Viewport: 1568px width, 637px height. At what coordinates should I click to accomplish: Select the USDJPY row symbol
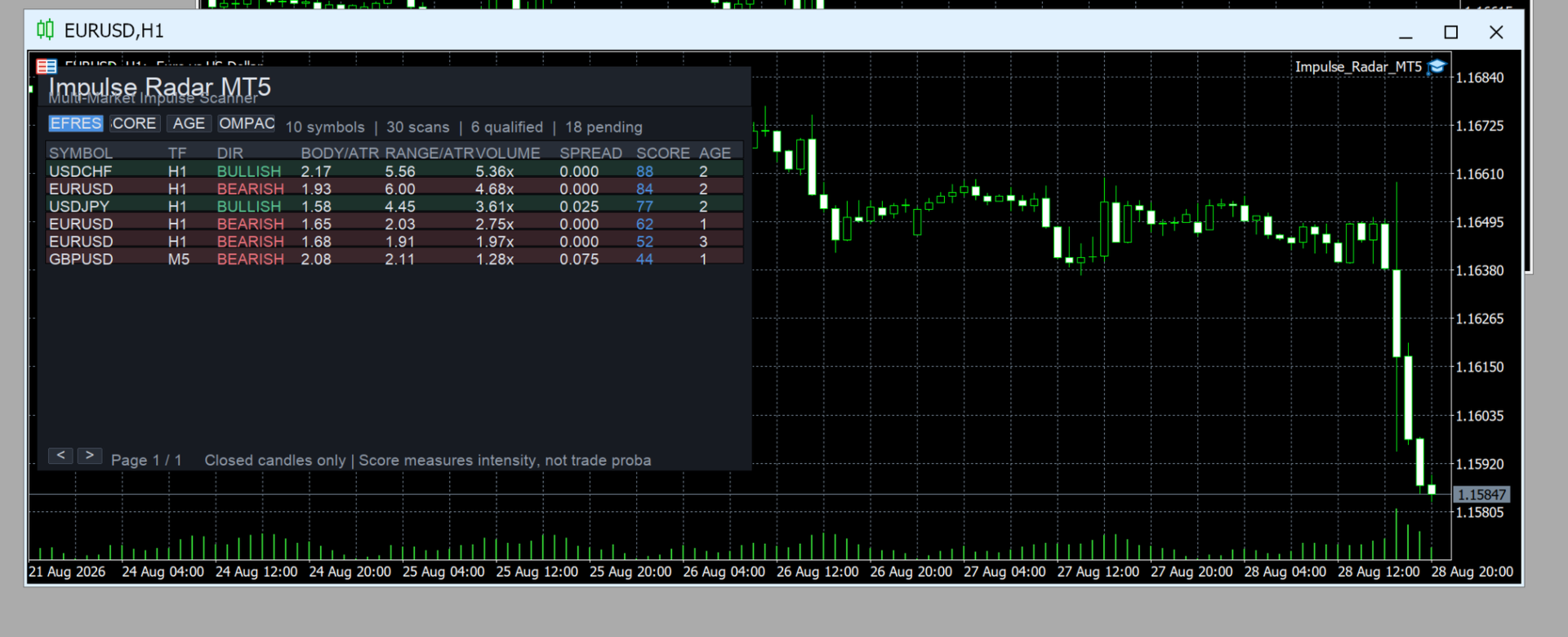(78, 207)
